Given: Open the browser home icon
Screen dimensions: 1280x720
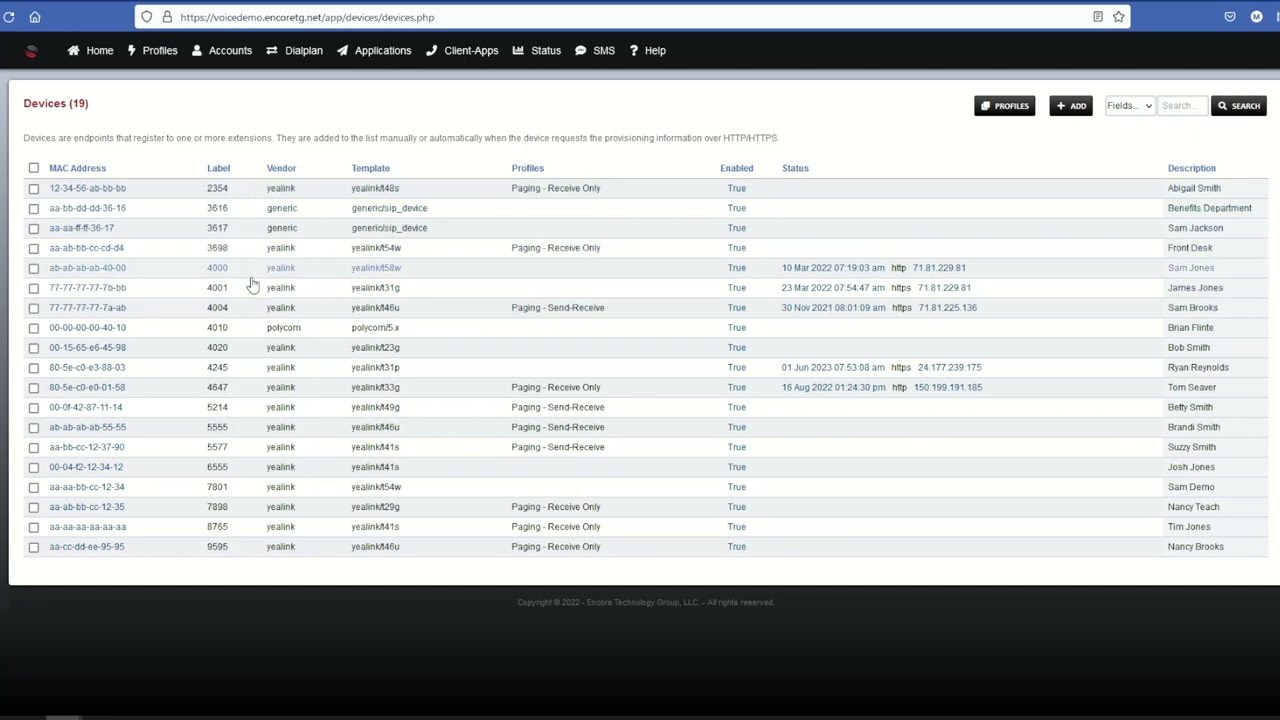Looking at the screenshot, I should coord(35,17).
